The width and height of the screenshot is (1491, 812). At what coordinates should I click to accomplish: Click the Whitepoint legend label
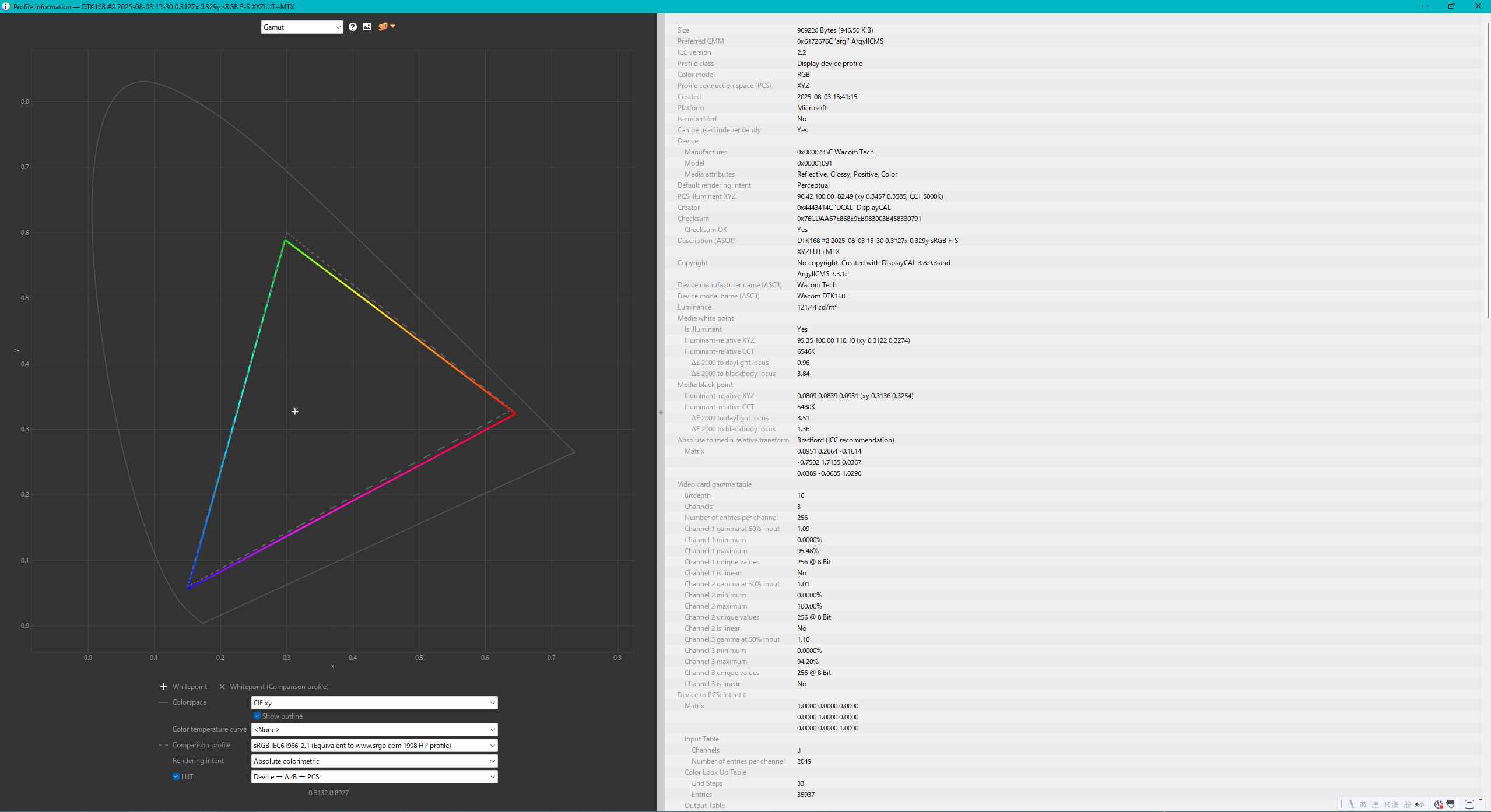tap(190, 687)
